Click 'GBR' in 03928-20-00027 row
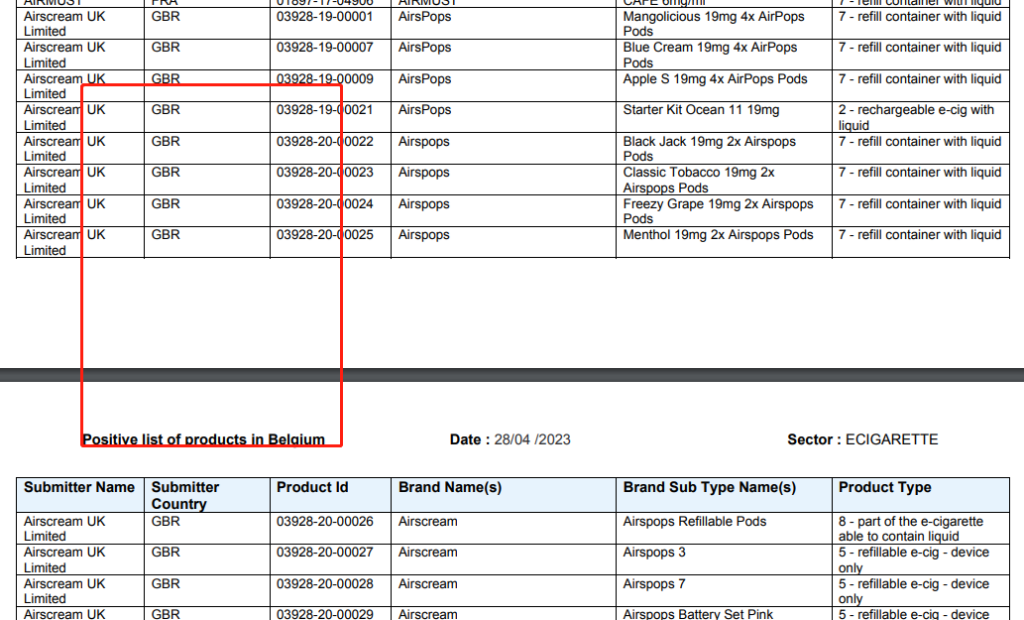The width and height of the screenshot is (1024, 620). click(165, 552)
